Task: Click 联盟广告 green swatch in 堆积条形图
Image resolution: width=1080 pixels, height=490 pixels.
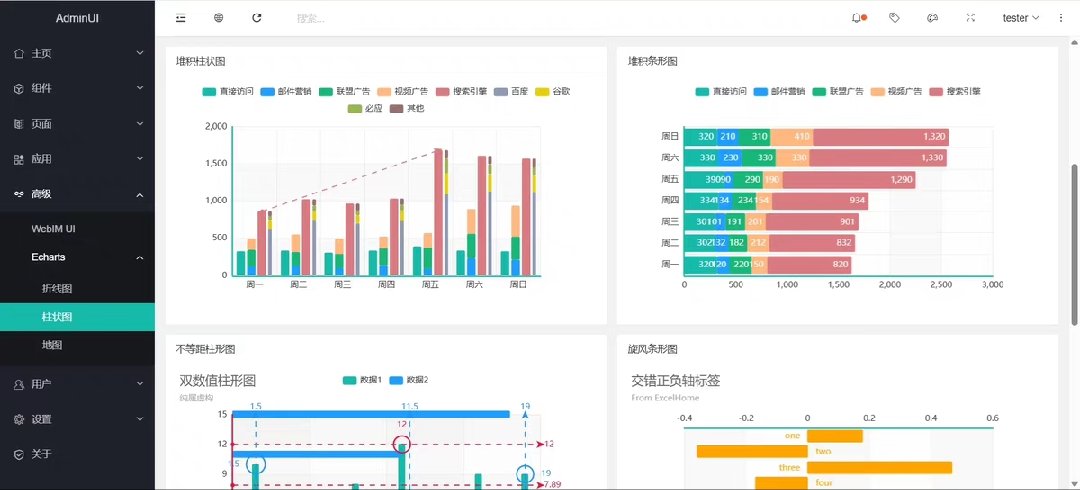Action: pos(820,91)
